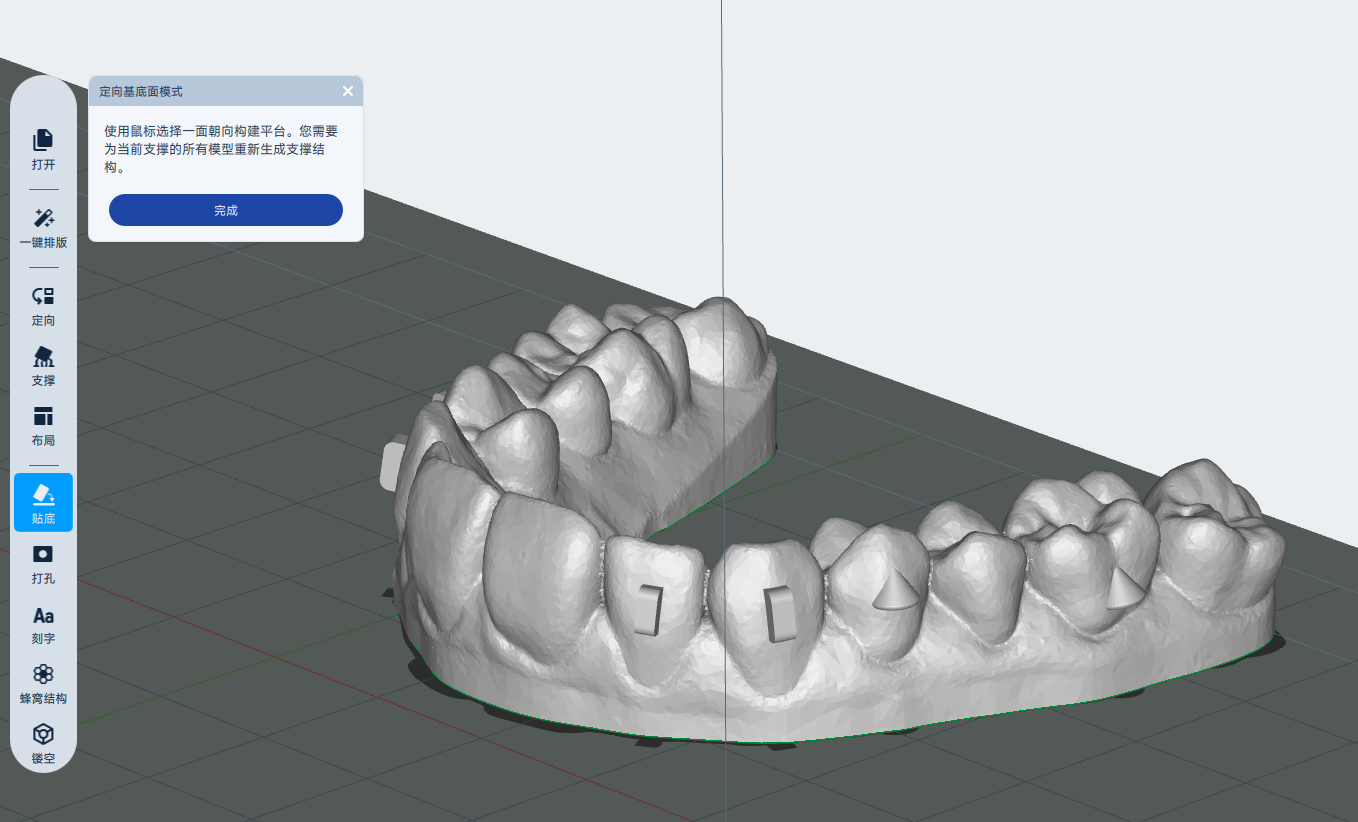This screenshot has width=1358, height=822.
Task: Select the 镂空 hollow tool
Action: pos(43,744)
